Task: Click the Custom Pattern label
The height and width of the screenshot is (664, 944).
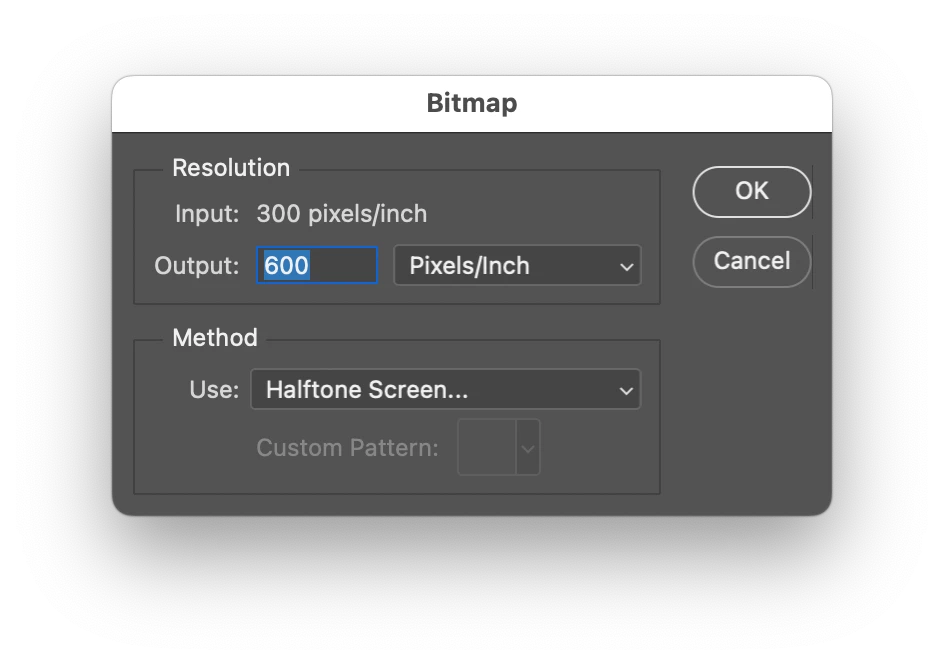Action: click(347, 448)
